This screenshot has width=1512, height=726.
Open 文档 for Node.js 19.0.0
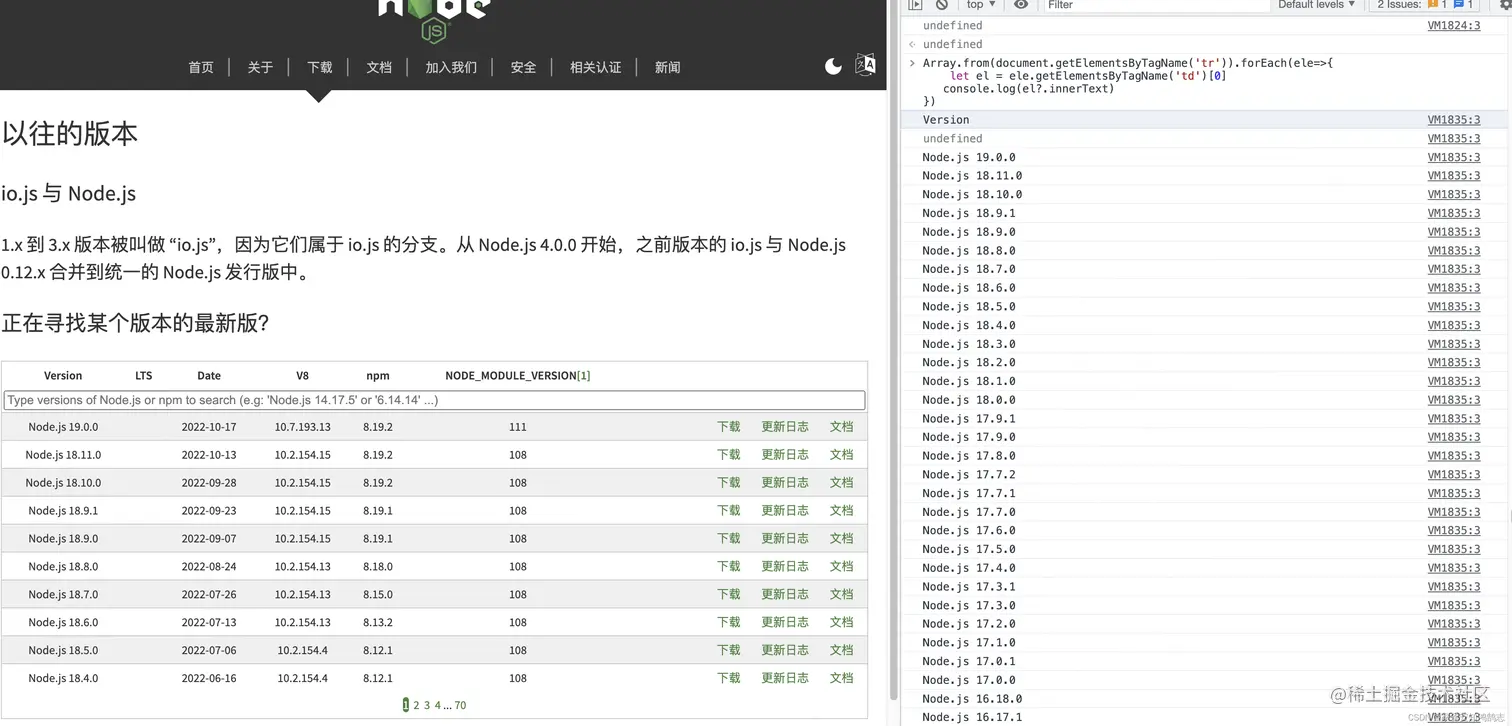coord(842,427)
